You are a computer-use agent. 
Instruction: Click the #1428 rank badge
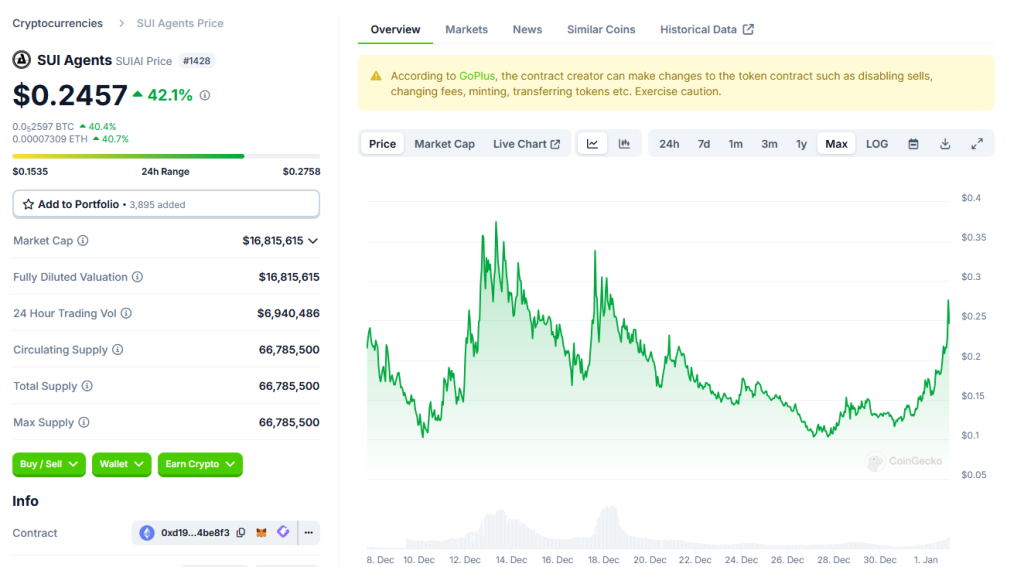point(197,61)
